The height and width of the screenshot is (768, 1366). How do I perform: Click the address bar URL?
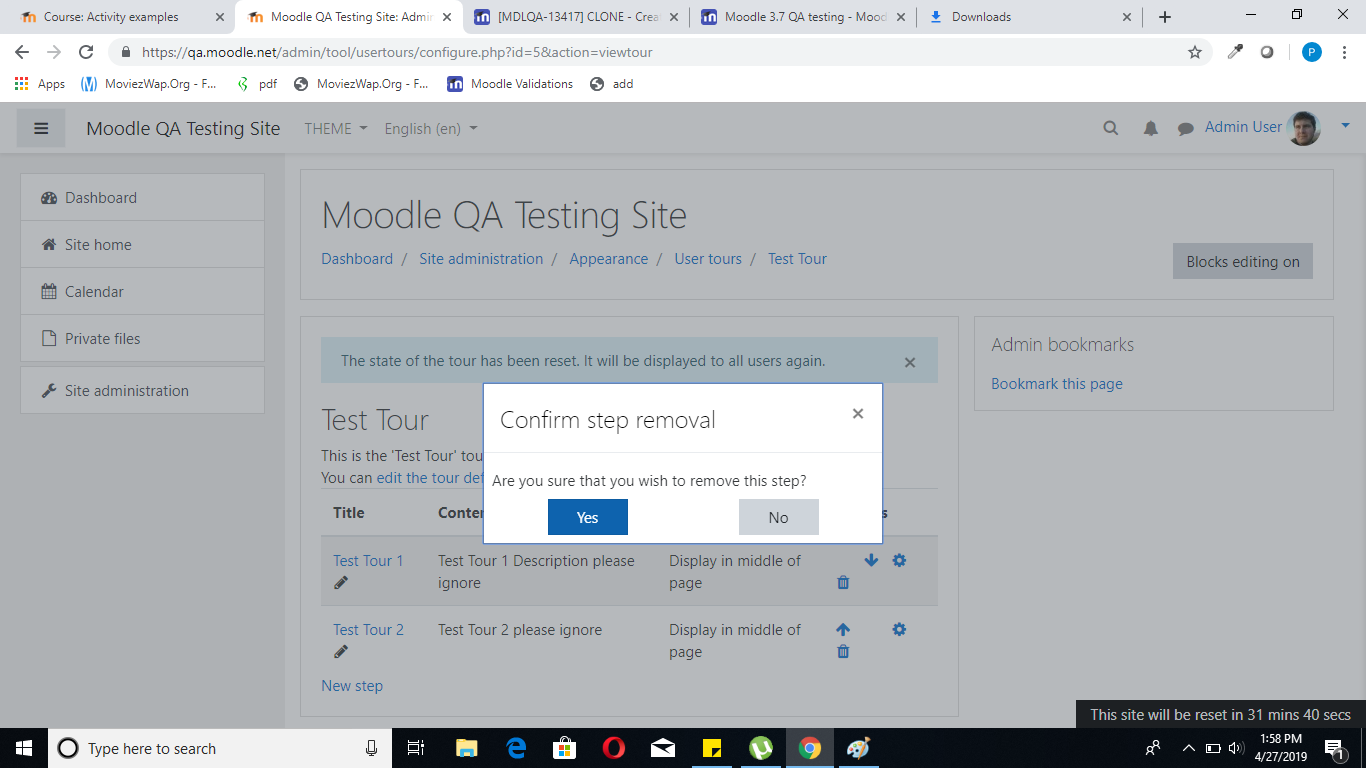[397, 52]
